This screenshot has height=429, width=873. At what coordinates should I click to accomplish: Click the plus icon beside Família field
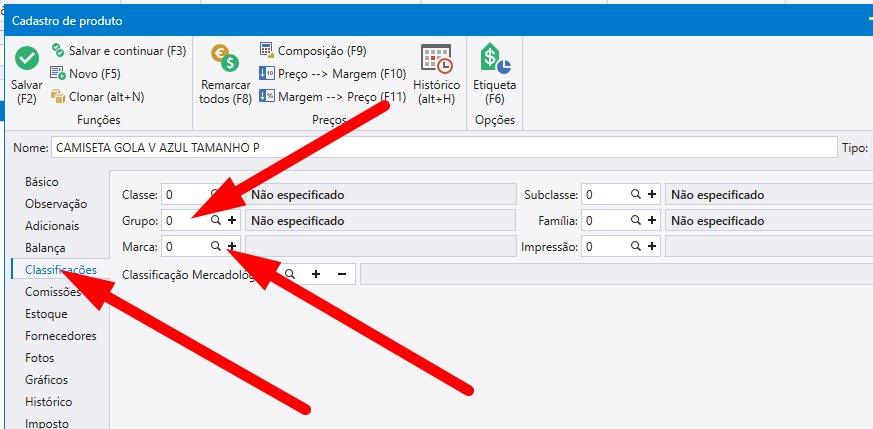point(652,220)
